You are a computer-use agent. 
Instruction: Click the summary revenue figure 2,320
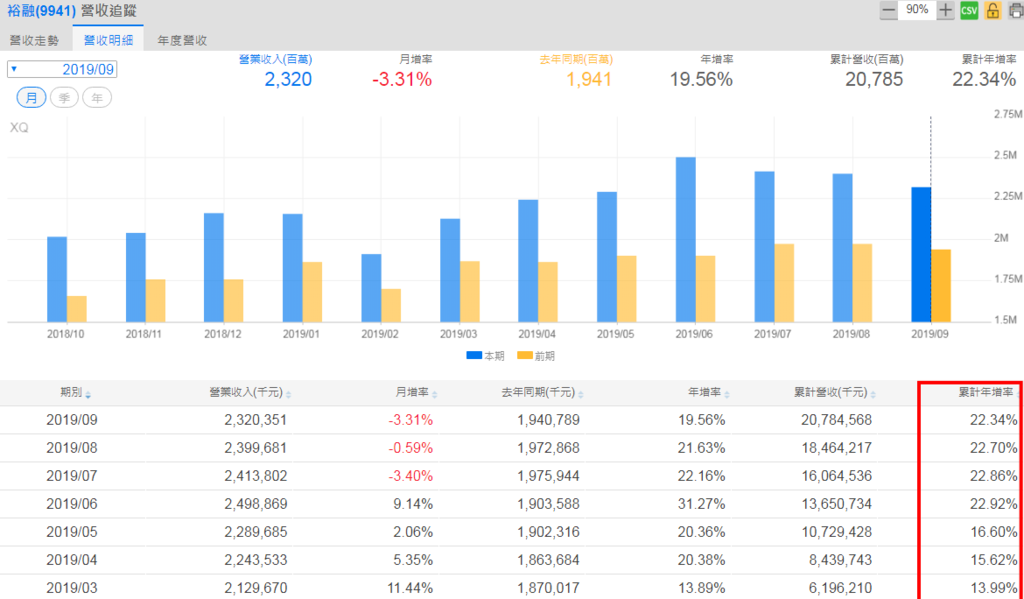(288, 80)
